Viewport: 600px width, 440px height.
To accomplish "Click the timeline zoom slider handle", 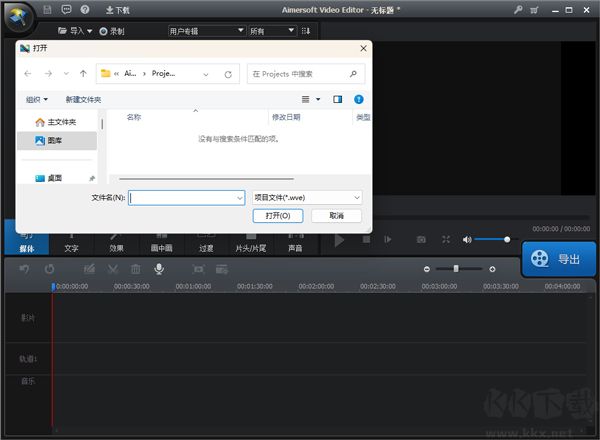I will (x=457, y=269).
